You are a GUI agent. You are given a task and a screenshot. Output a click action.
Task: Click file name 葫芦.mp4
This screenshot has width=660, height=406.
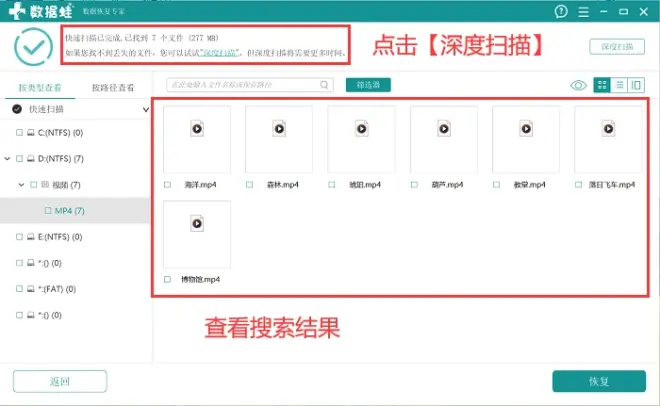[447, 185]
